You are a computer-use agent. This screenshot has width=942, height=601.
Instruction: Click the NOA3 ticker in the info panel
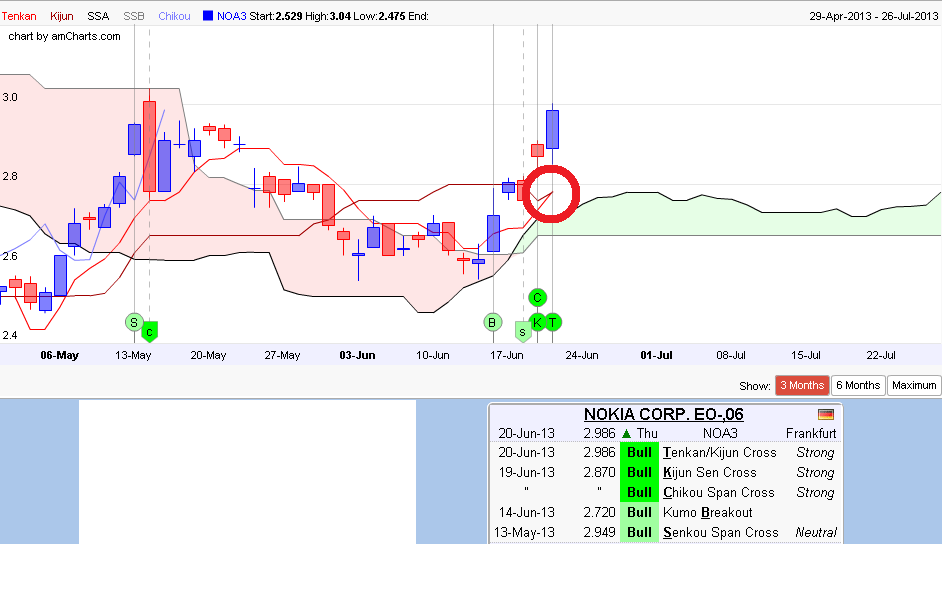pyautogui.click(x=720, y=433)
